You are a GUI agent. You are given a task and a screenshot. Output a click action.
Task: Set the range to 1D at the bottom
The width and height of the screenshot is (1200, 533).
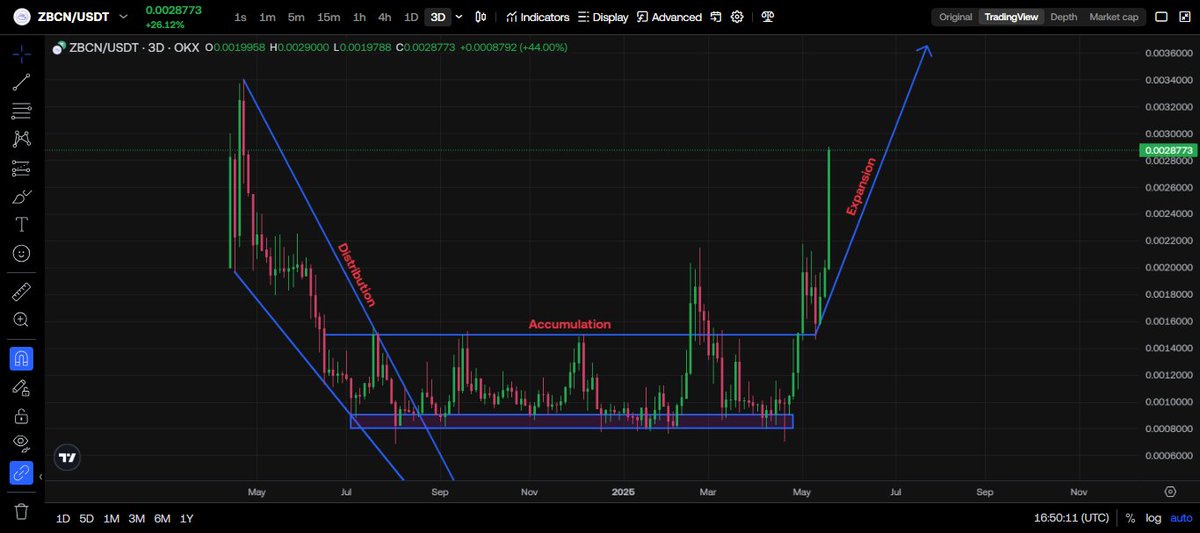click(63, 518)
